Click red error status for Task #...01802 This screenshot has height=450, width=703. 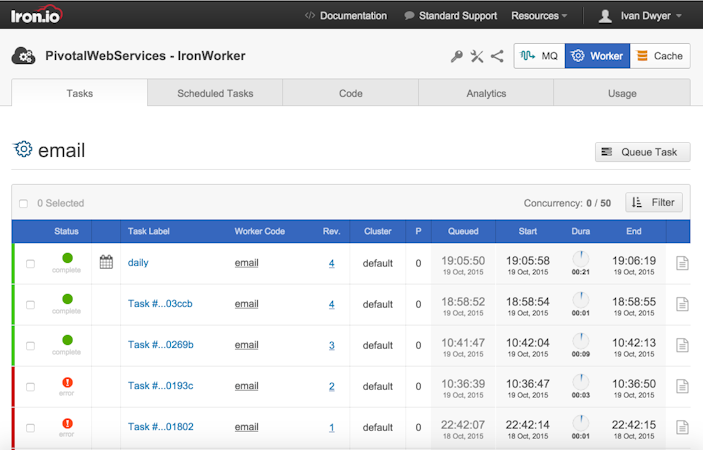pyautogui.click(x=67, y=423)
